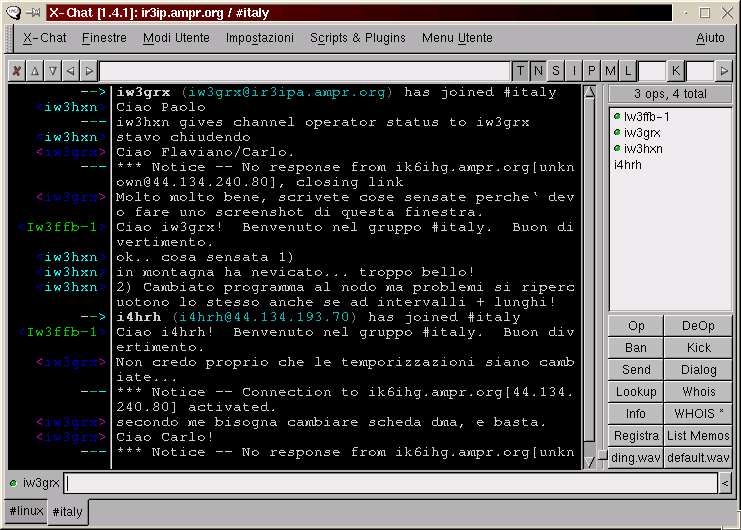Click the chat scrollbar up arrow
The image size is (741, 530).
tap(589, 92)
